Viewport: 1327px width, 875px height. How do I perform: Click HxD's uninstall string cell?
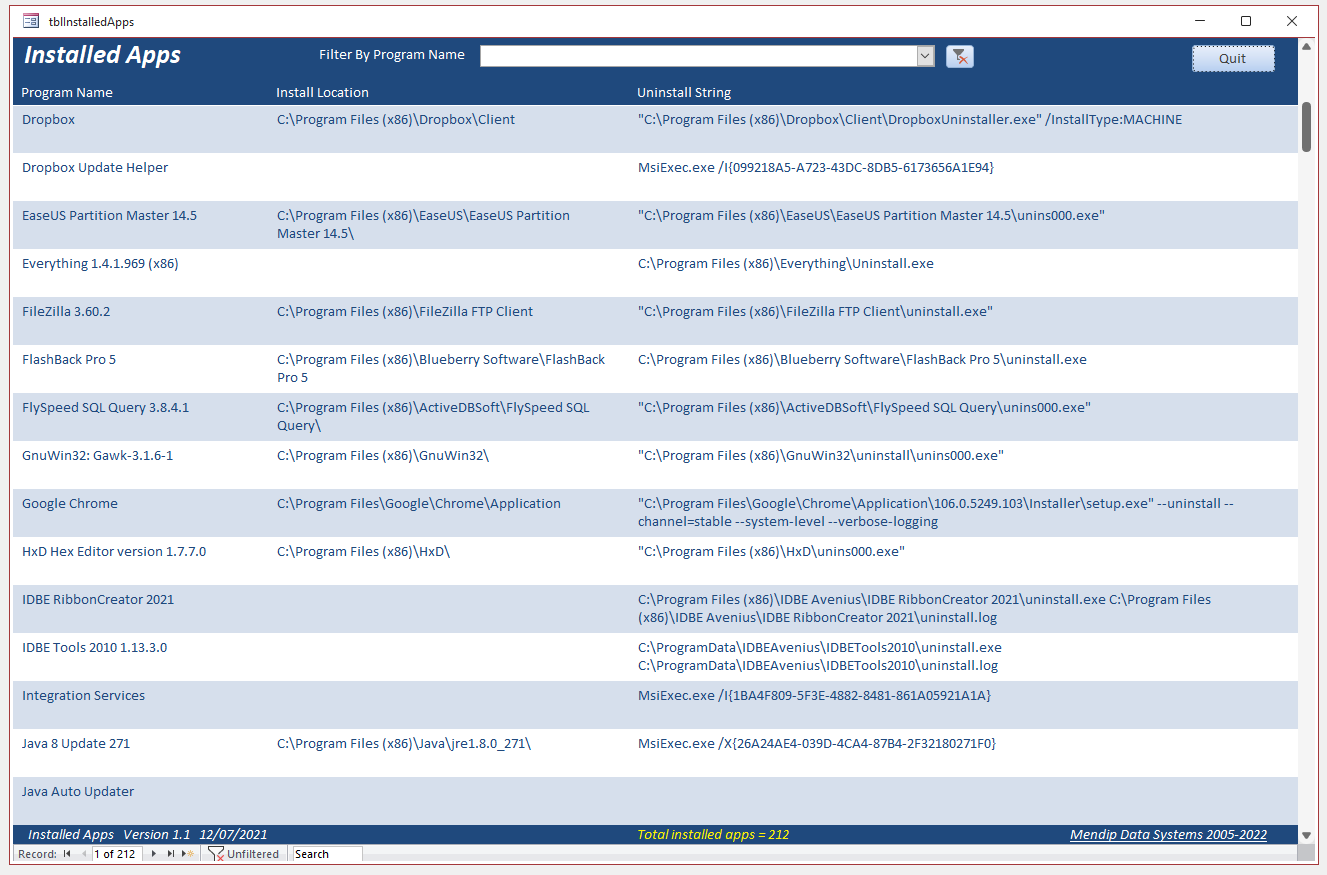click(x=771, y=551)
